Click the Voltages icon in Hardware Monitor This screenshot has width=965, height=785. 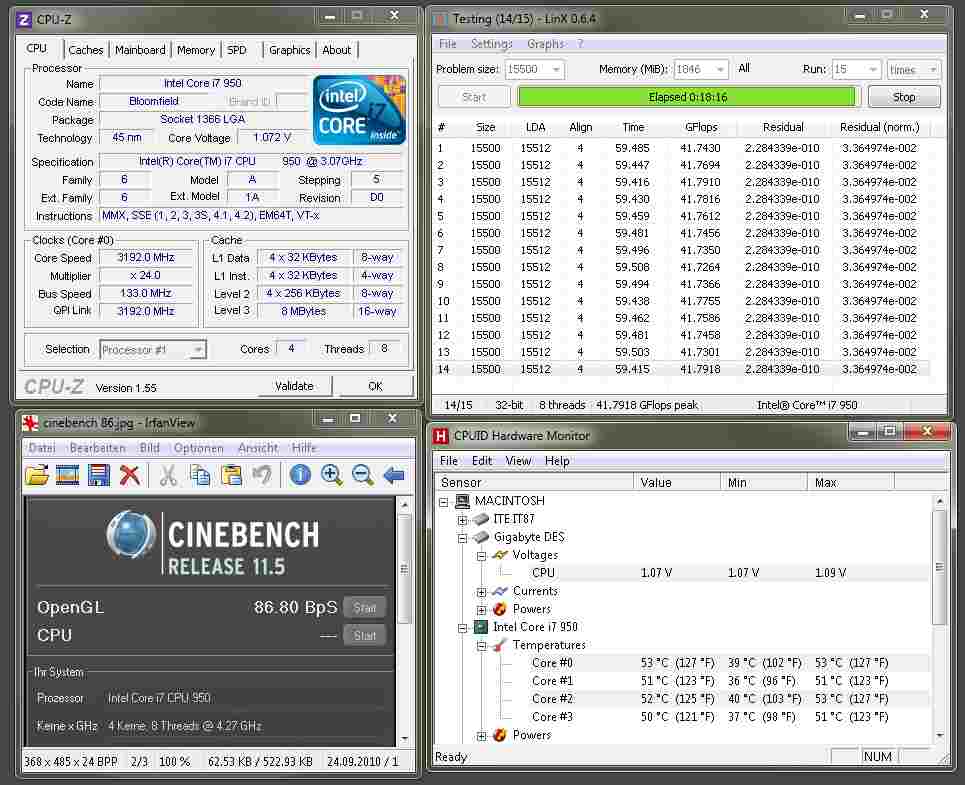click(500, 555)
